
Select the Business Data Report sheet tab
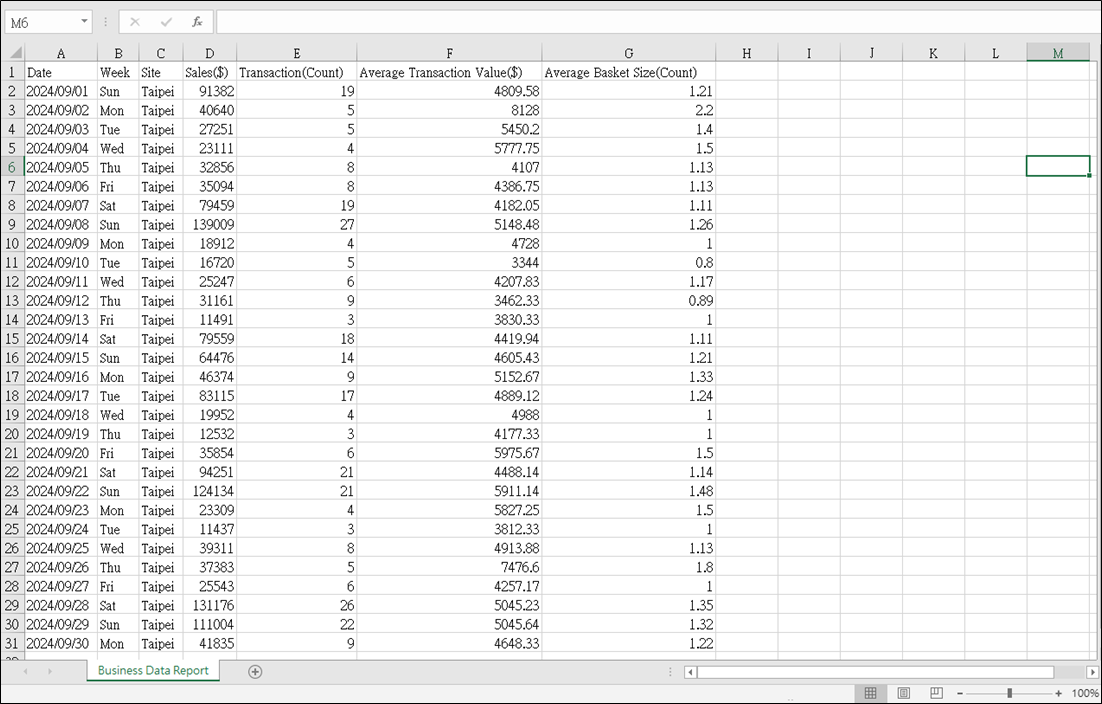click(152, 671)
